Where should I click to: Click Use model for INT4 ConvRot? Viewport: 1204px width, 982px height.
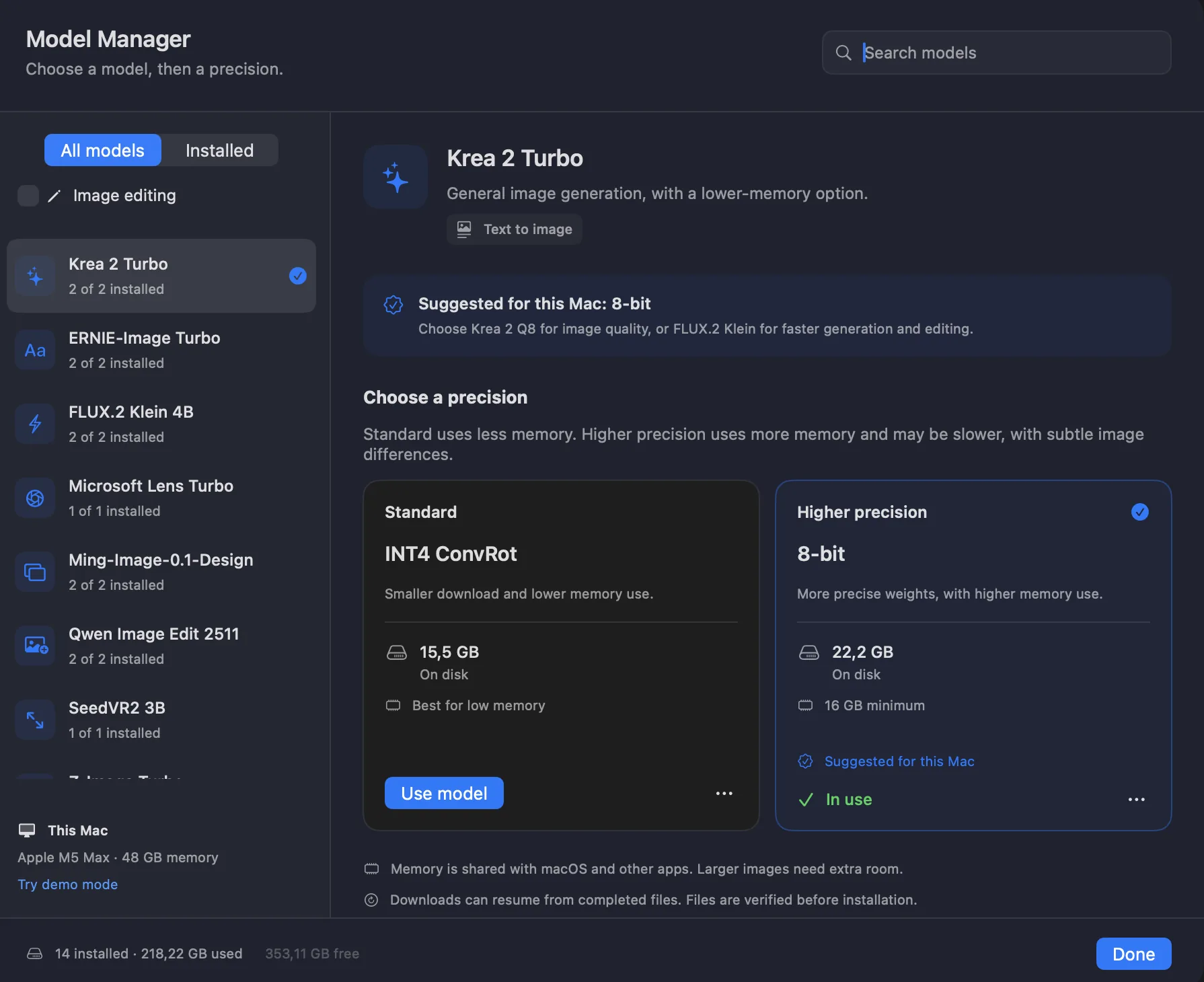[444, 793]
